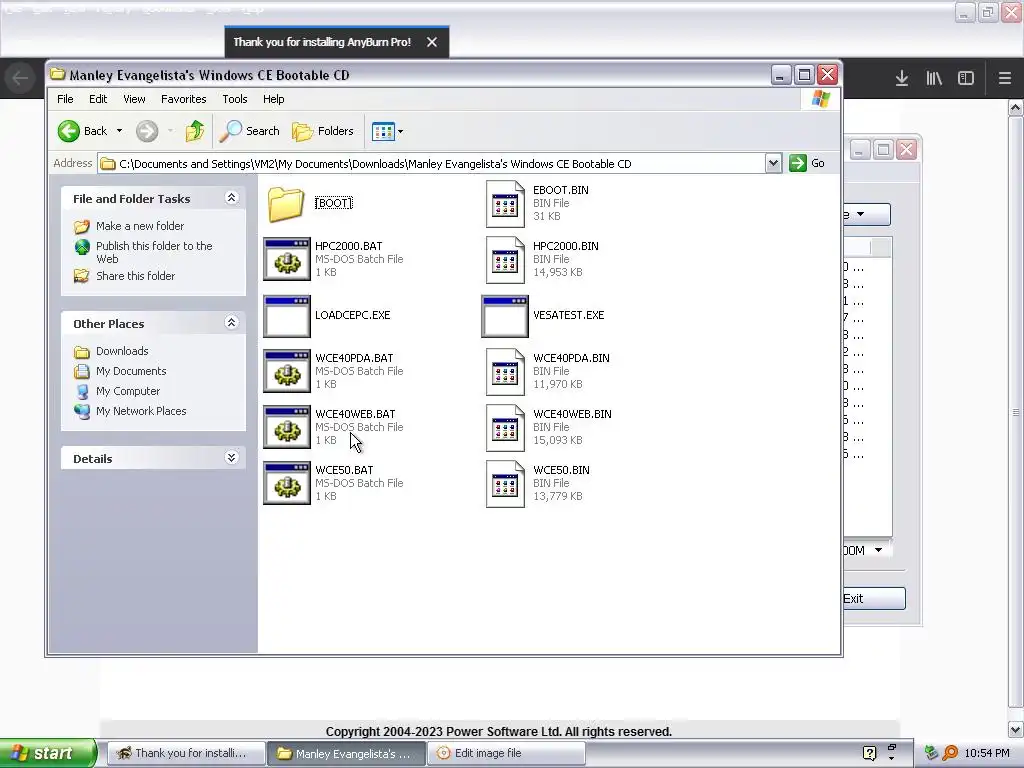The image size is (1024, 768).
Task: Go to My Documents in Other Places
Action: [131, 372]
